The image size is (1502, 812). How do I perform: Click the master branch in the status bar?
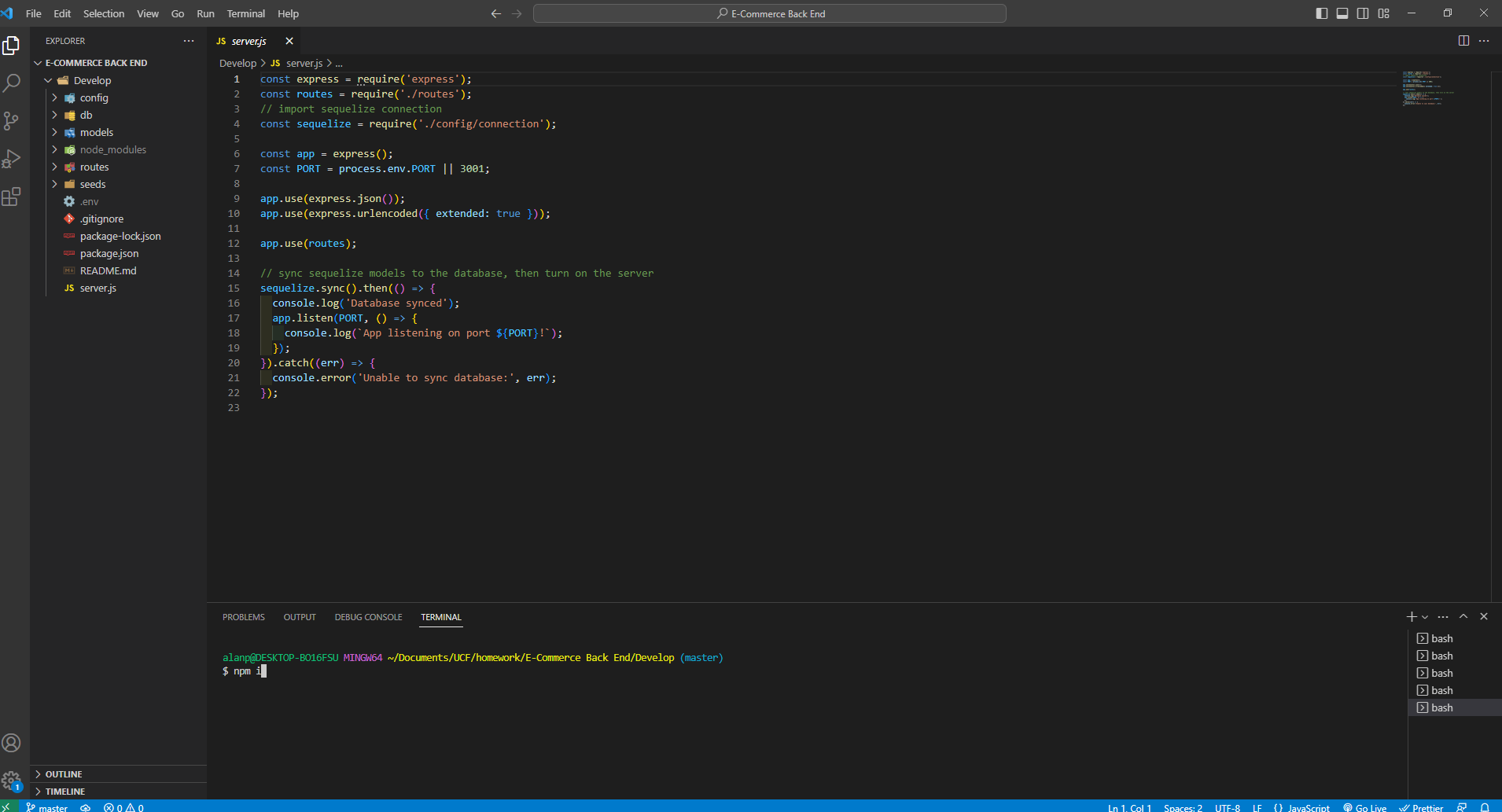tap(47, 807)
